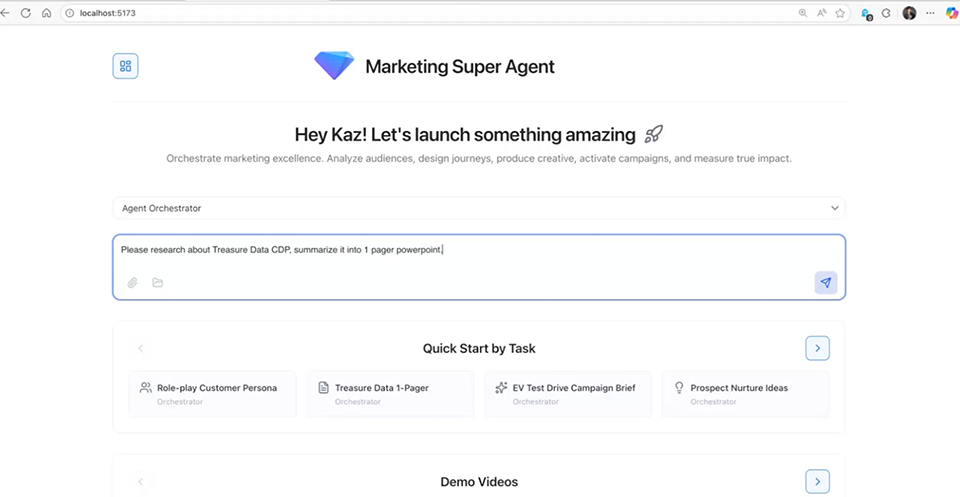
Task: Click the grid menu icon beside the logo
Action: (x=125, y=66)
